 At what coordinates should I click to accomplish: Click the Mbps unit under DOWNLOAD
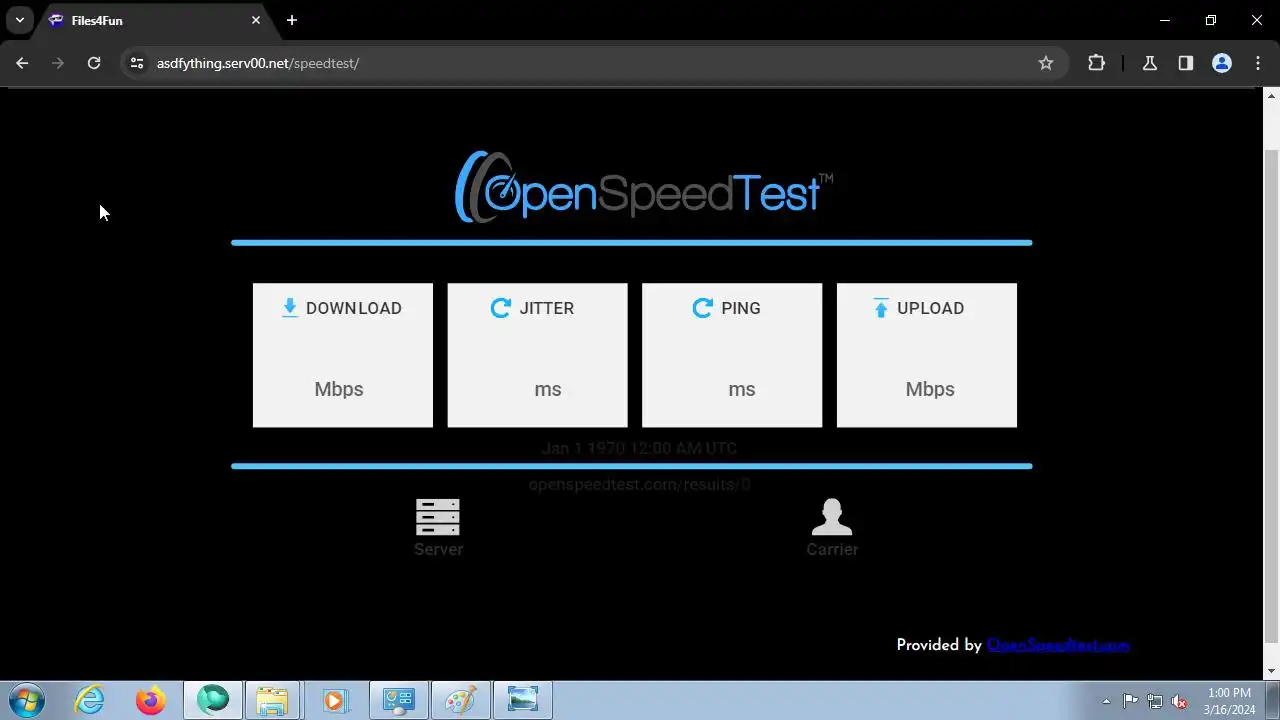[x=339, y=390]
